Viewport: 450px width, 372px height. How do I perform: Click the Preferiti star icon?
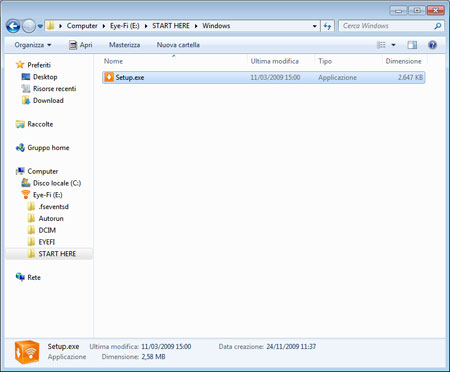pyautogui.click(x=20, y=64)
